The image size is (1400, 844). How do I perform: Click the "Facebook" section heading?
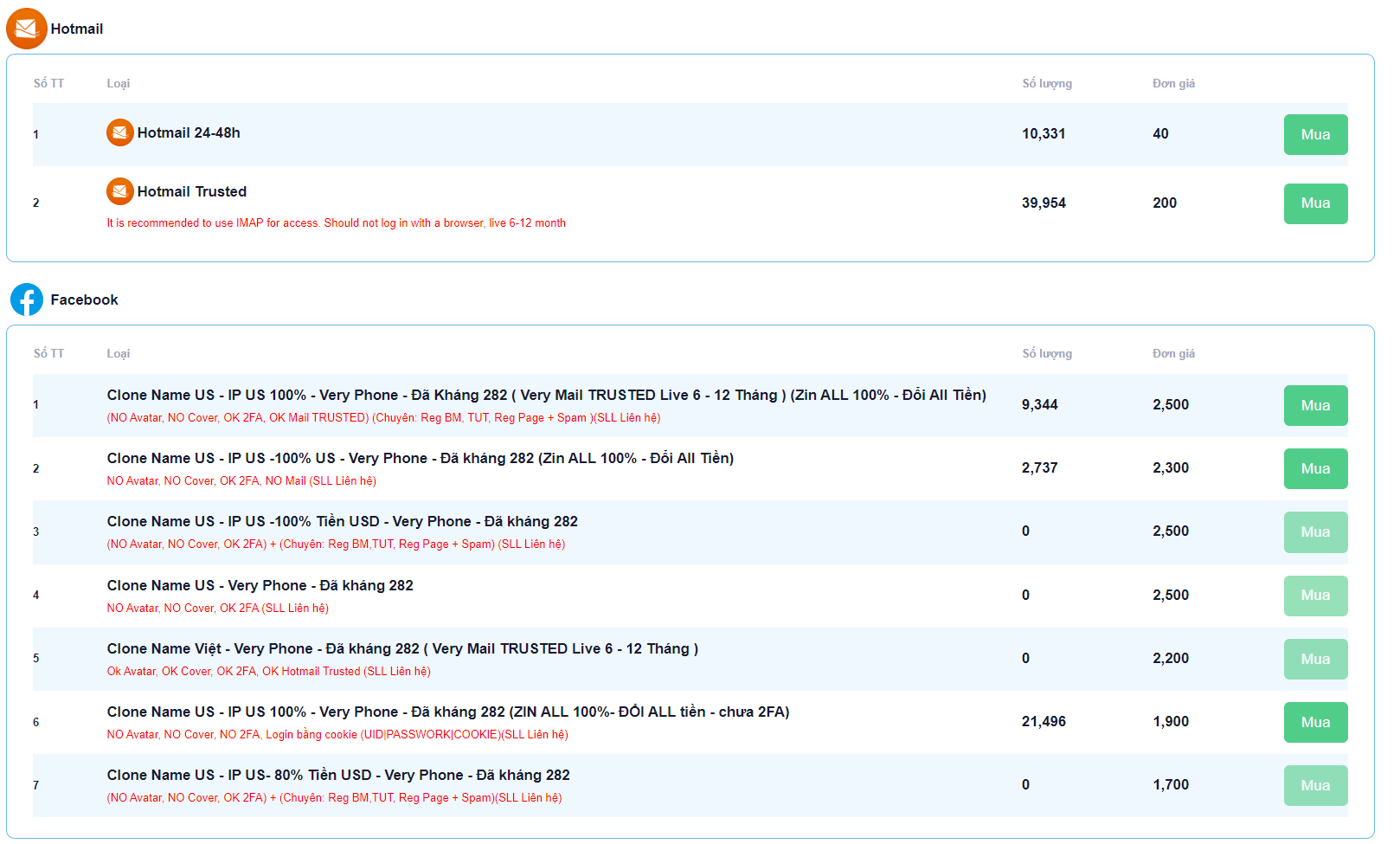[x=84, y=300]
